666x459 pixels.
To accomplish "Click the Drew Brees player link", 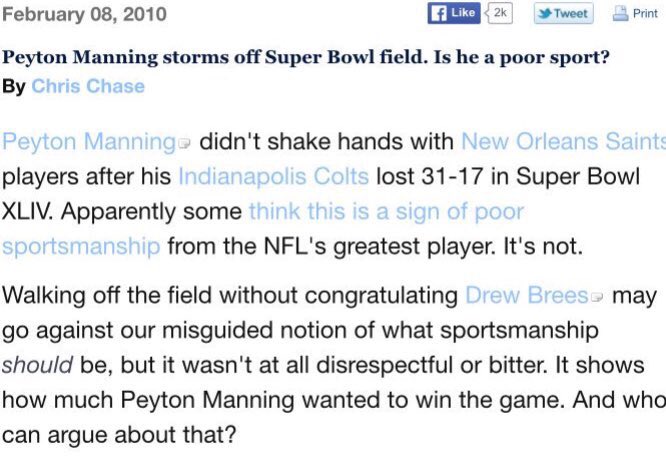I will (x=527, y=296).
